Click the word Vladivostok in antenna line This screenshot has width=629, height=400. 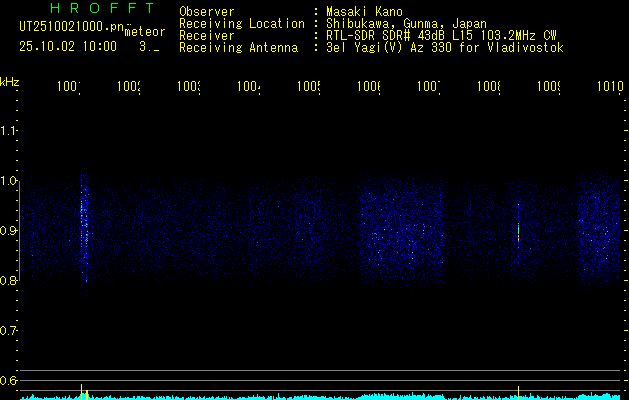coord(526,48)
